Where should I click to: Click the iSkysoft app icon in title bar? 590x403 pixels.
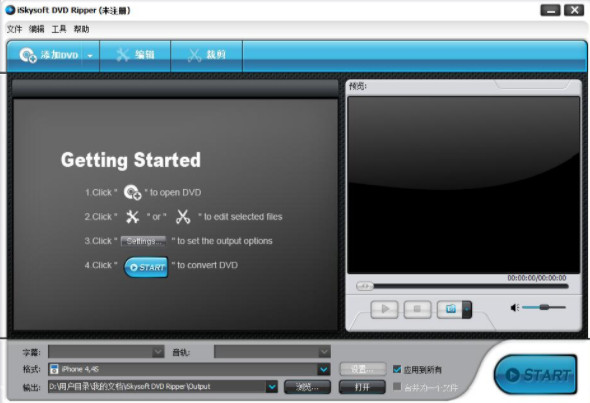coord(10,10)
